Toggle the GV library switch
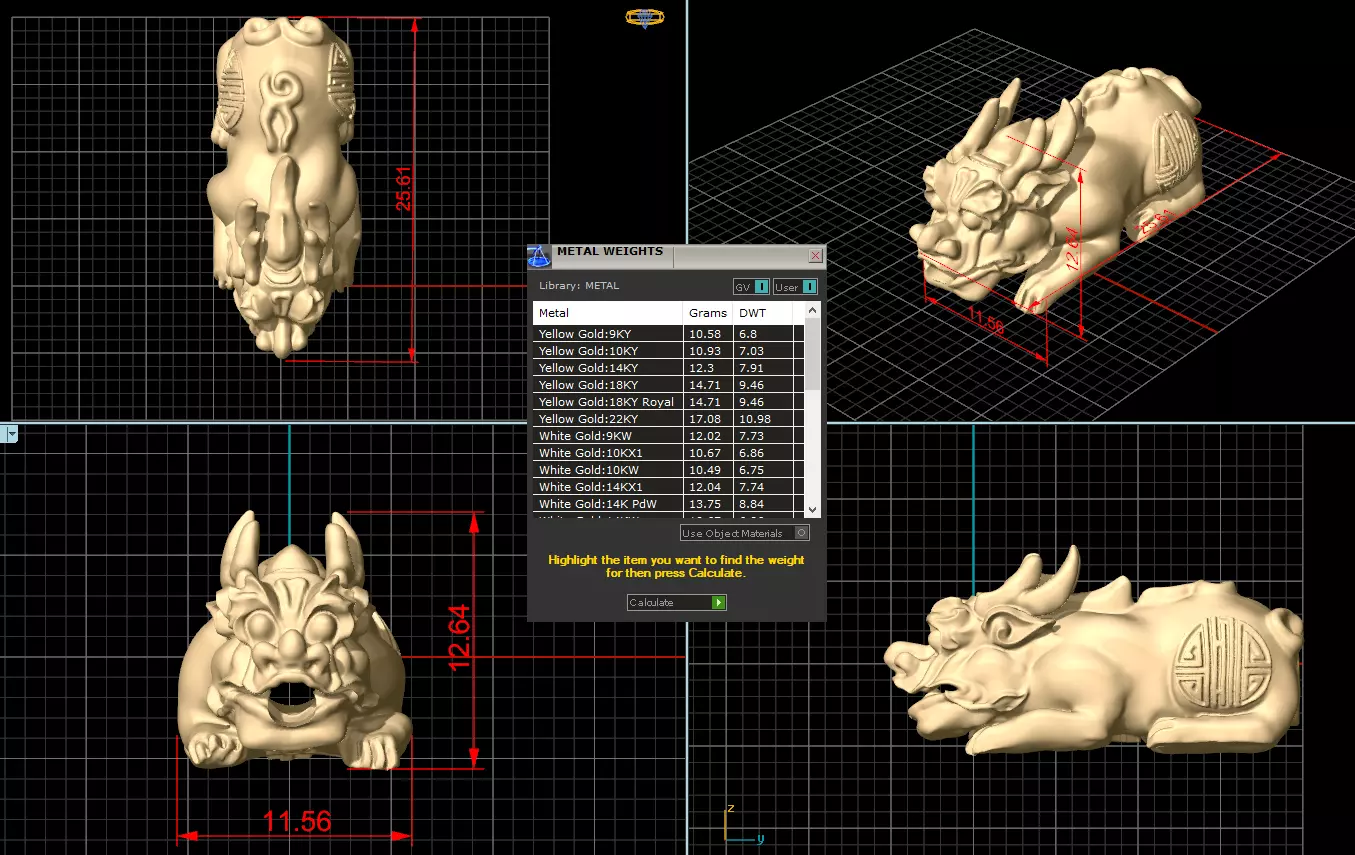Image resolution: width=1355 pixels, height=855 pixels. point(751,287)
